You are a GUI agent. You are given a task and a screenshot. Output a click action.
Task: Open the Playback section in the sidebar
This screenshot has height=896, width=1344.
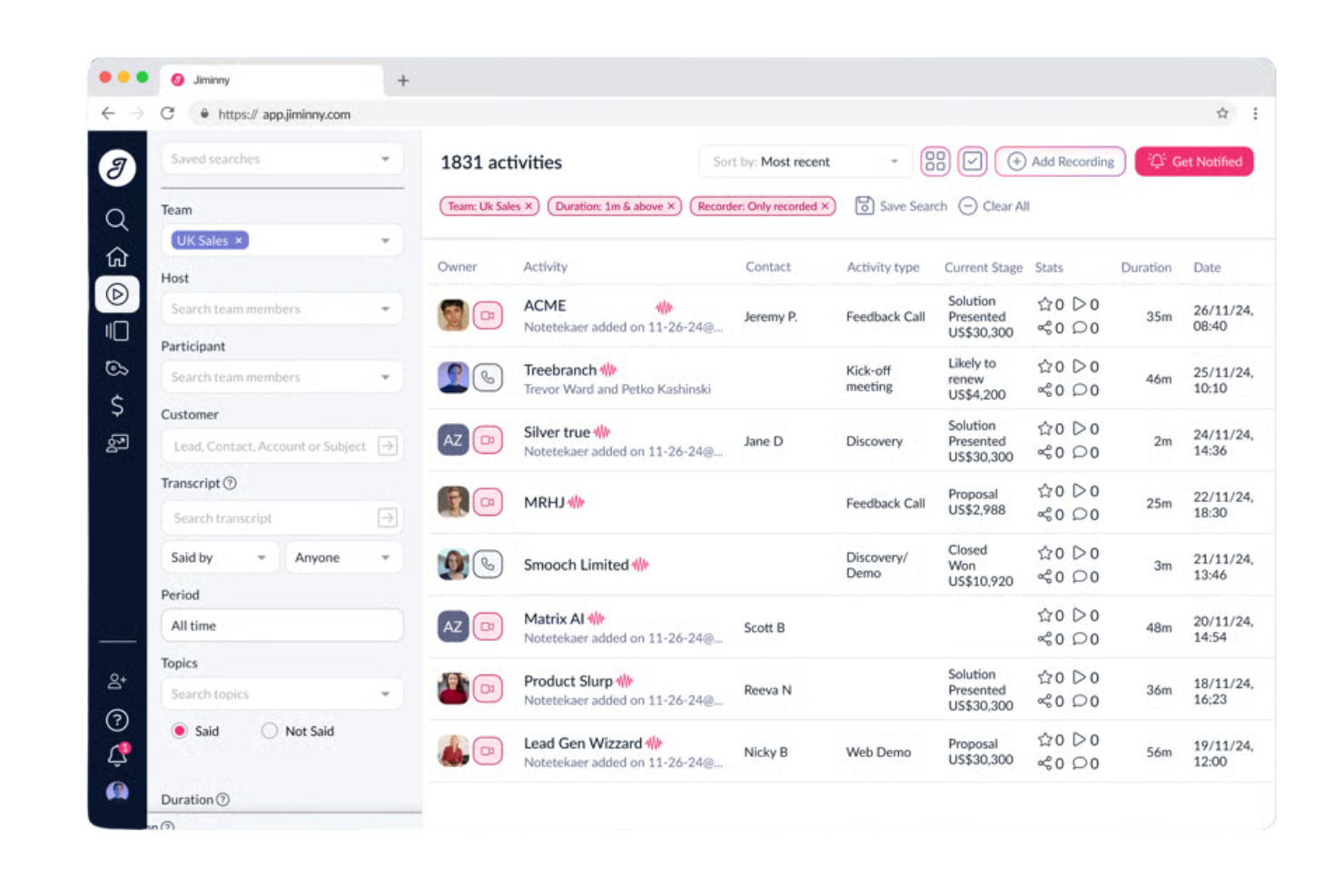(116, 293)
